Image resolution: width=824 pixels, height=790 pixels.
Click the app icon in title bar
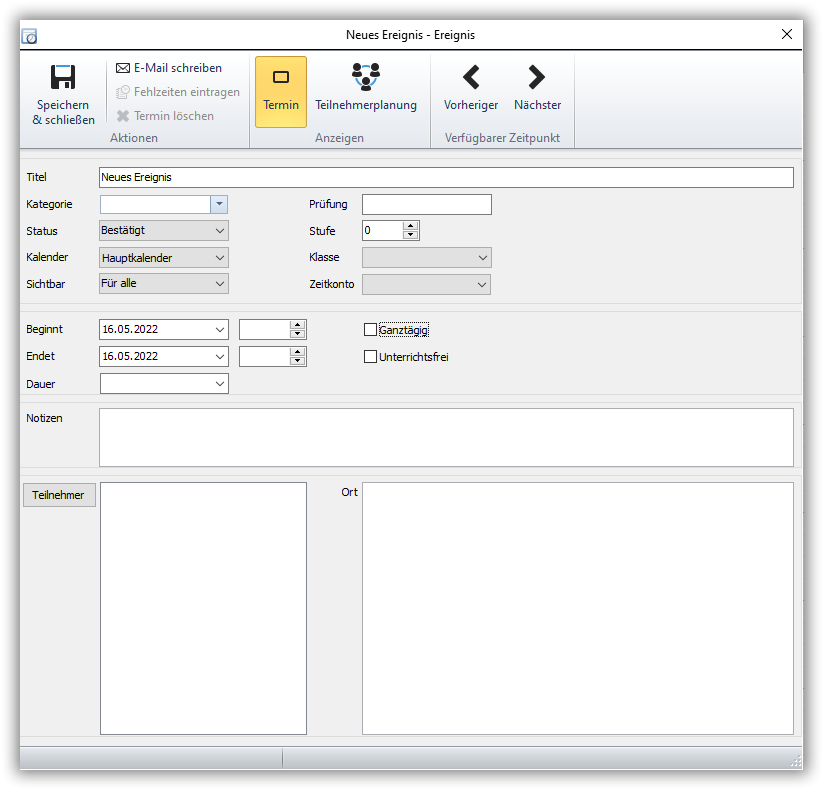[x=30, y=35]
